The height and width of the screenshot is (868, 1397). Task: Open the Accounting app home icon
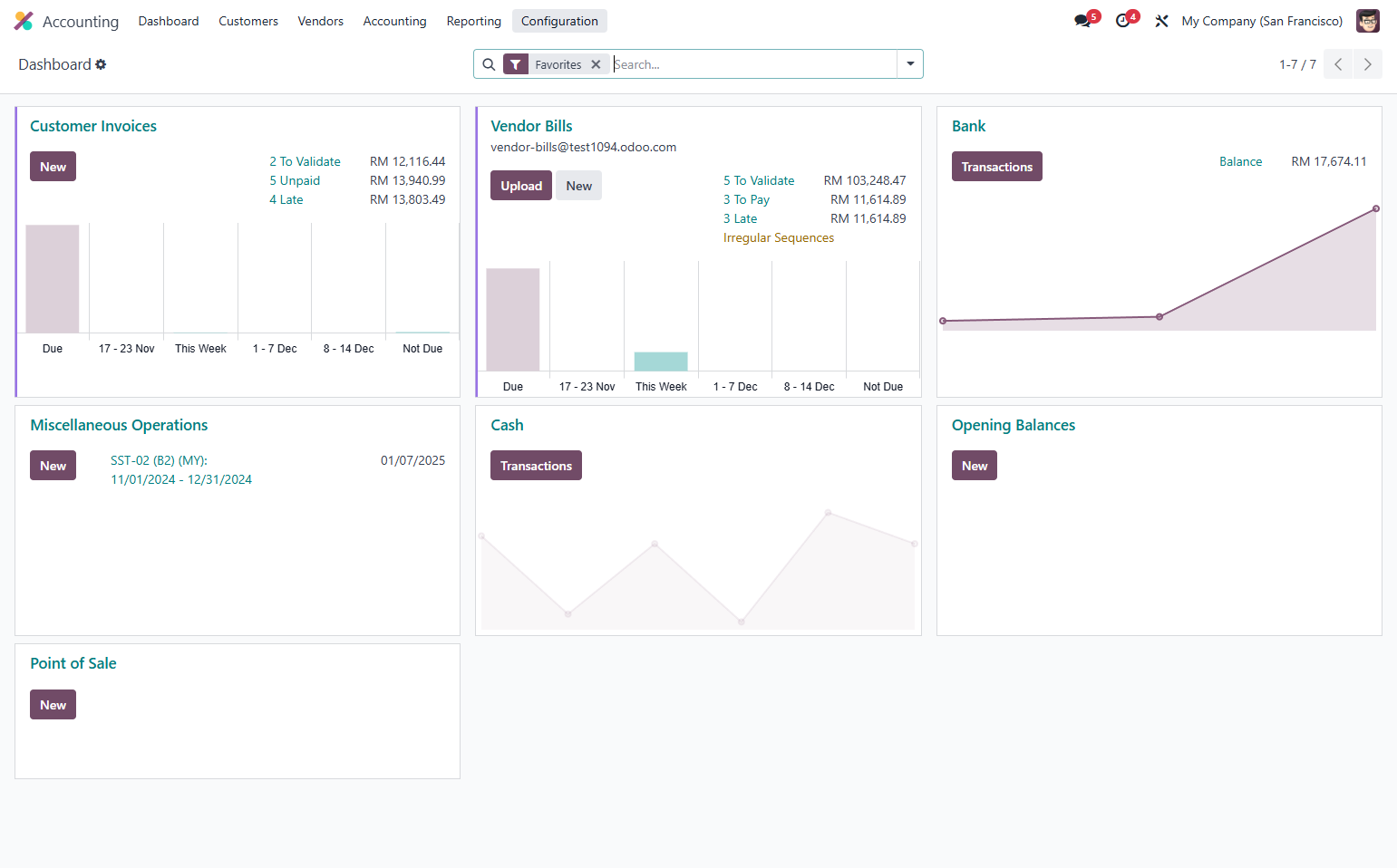tap(24, 21)
